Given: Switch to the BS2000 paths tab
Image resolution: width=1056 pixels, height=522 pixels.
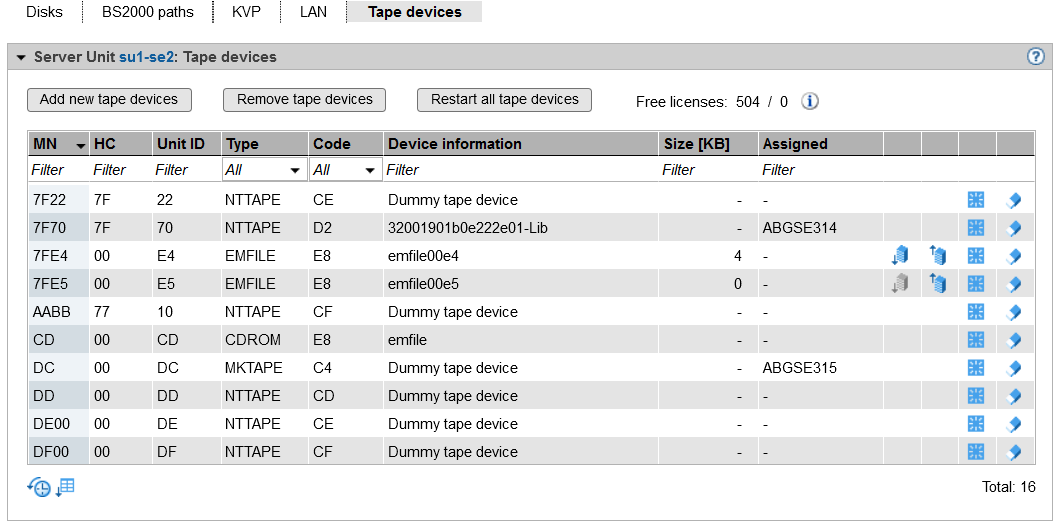Looking at the screenshot, I should 147,12.
